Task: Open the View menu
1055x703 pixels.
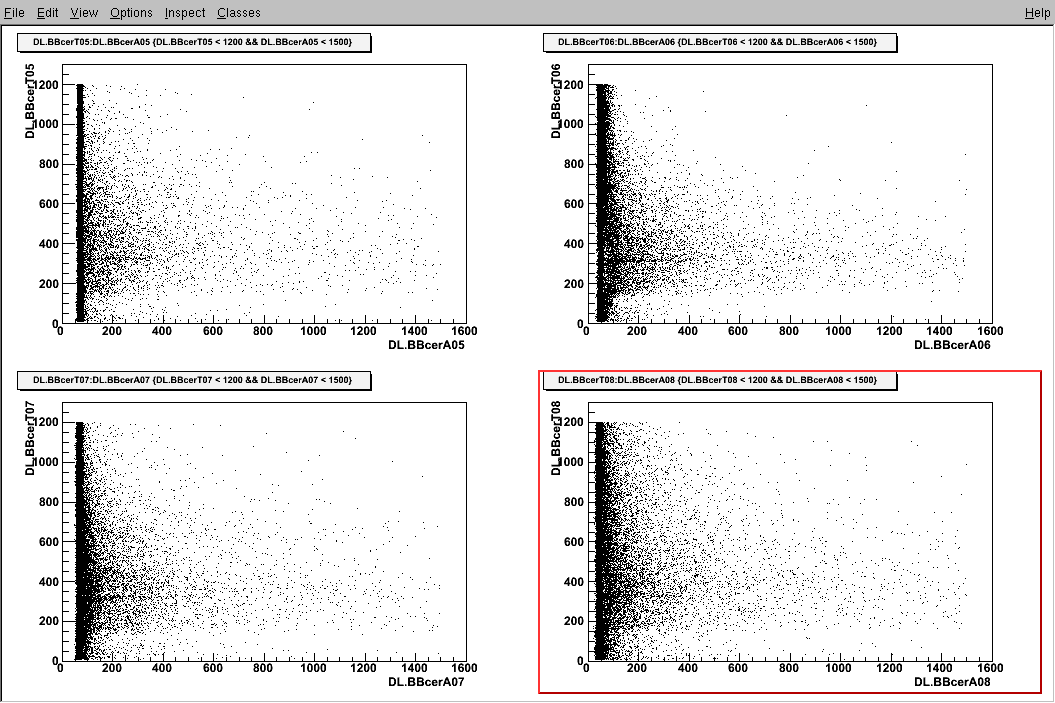Action: coord(84,13)
